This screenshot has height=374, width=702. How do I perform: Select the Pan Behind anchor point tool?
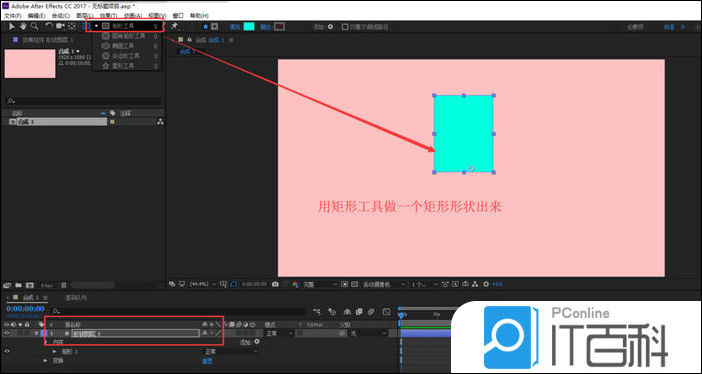point(72,26)
